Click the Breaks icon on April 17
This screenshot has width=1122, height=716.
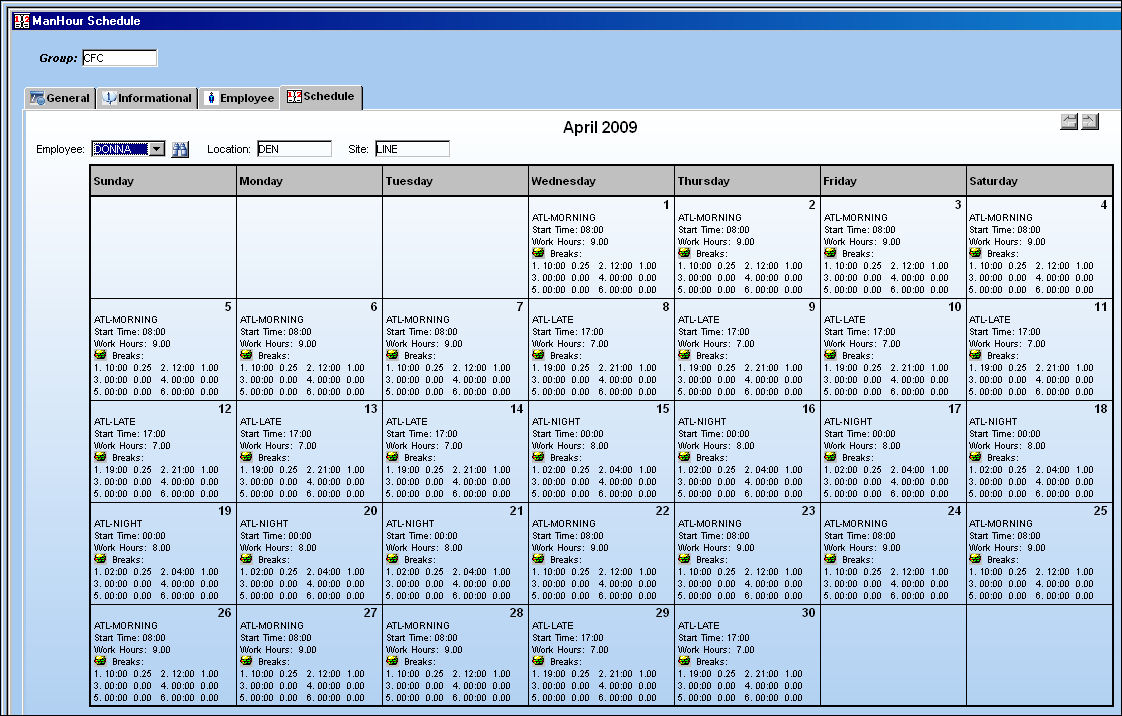pos(830,457)
